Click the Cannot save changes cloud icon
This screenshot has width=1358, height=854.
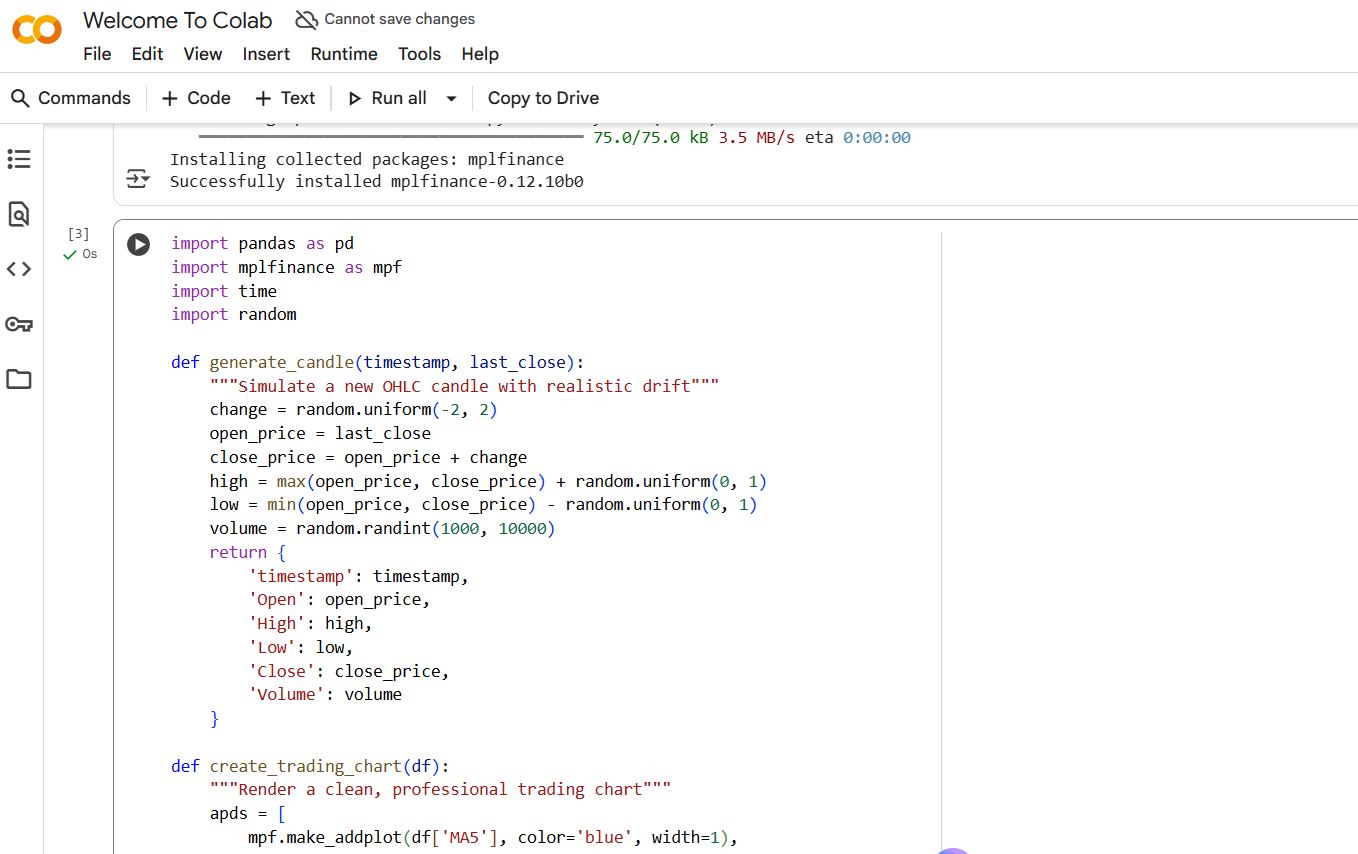[306, 20]
